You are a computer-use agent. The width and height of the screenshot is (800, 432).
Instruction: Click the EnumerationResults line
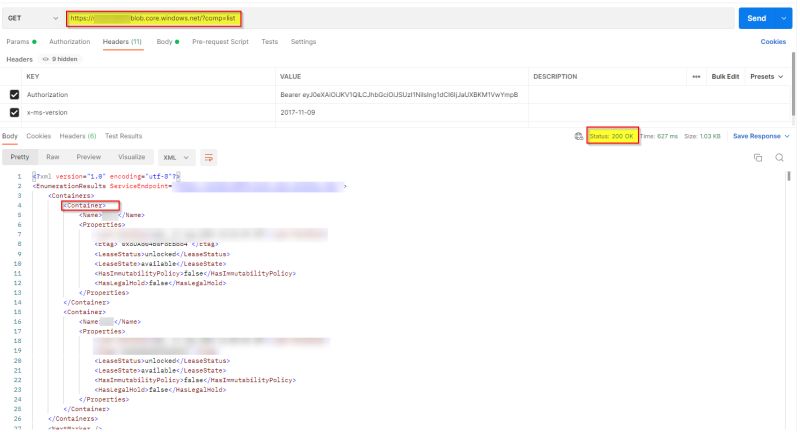[x=189, y=186]
